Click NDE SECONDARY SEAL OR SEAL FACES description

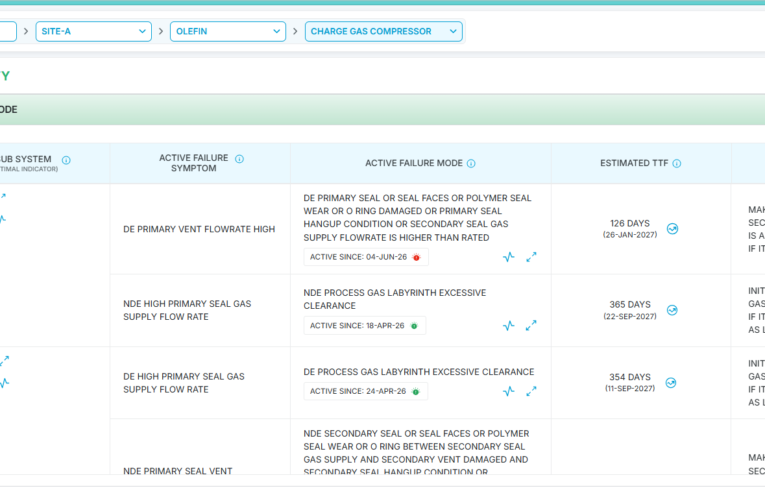click(x=416, y=453)
